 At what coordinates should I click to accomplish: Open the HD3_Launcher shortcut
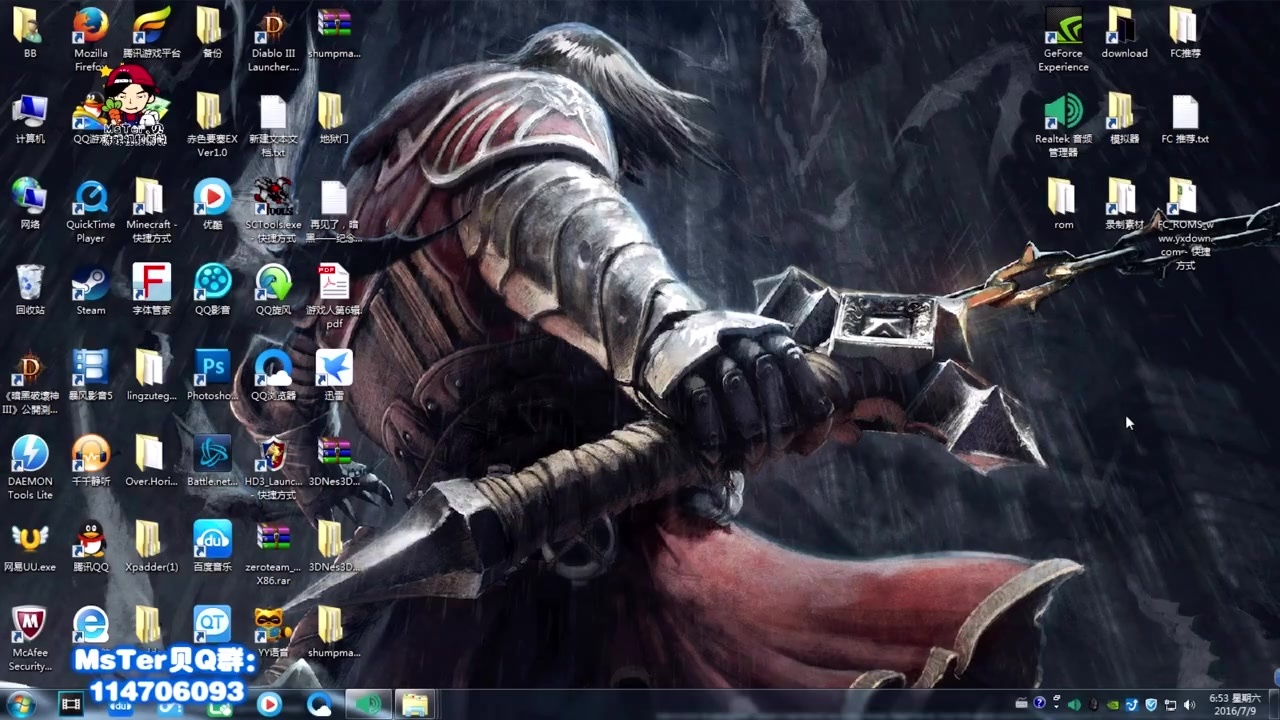coord(273,467)
